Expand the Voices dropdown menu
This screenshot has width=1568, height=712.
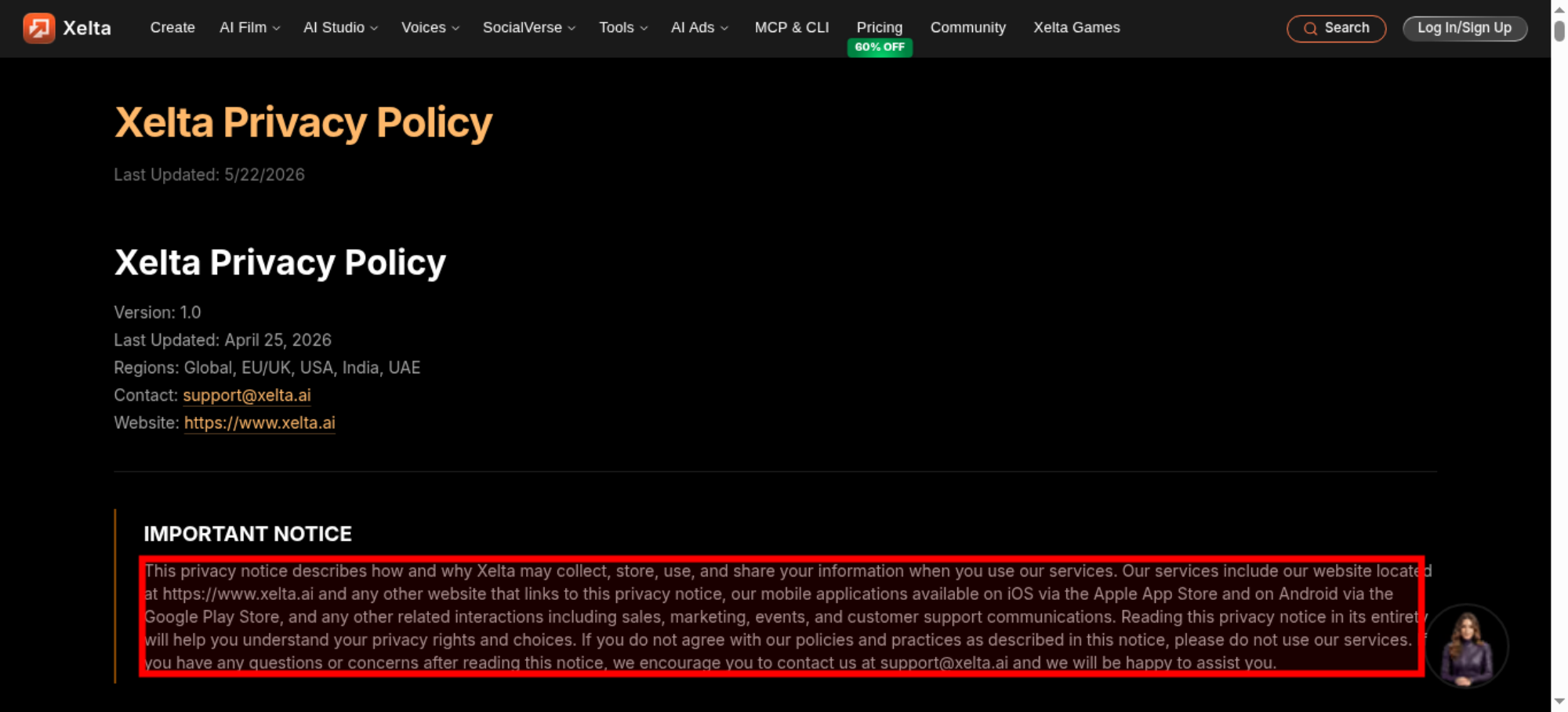(x=430, y=27)
